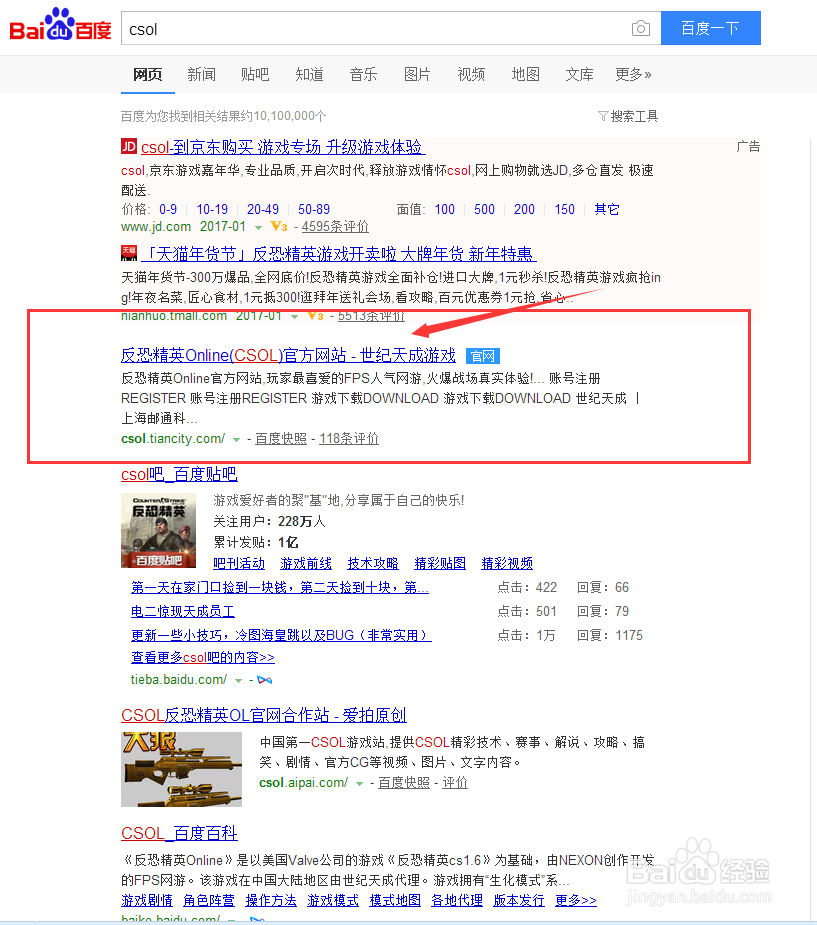Open search by image via camera icon
The width and height of the screenshot is (817, 925).
tap(641, 28)
